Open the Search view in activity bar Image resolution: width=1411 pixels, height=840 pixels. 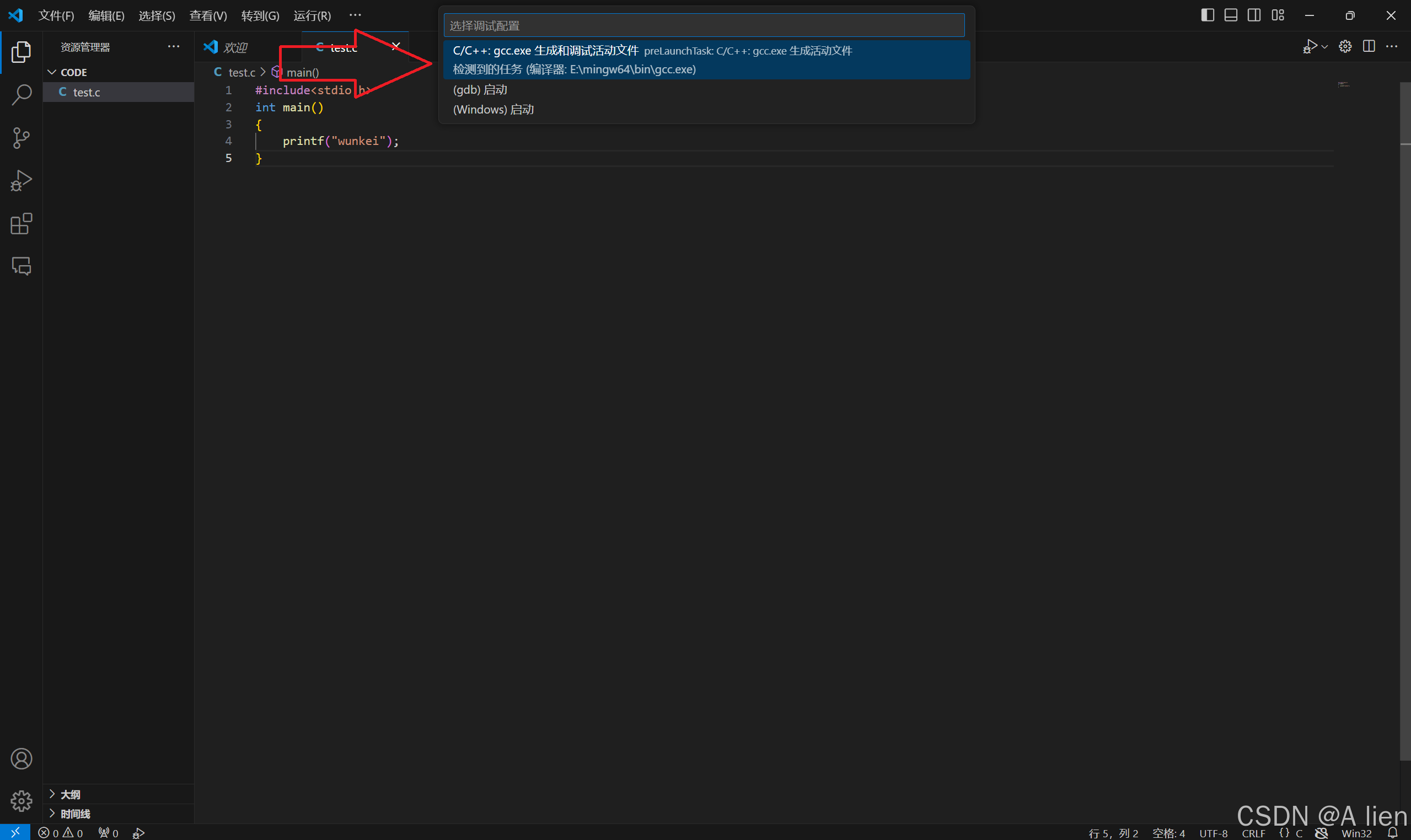(21, 95)
